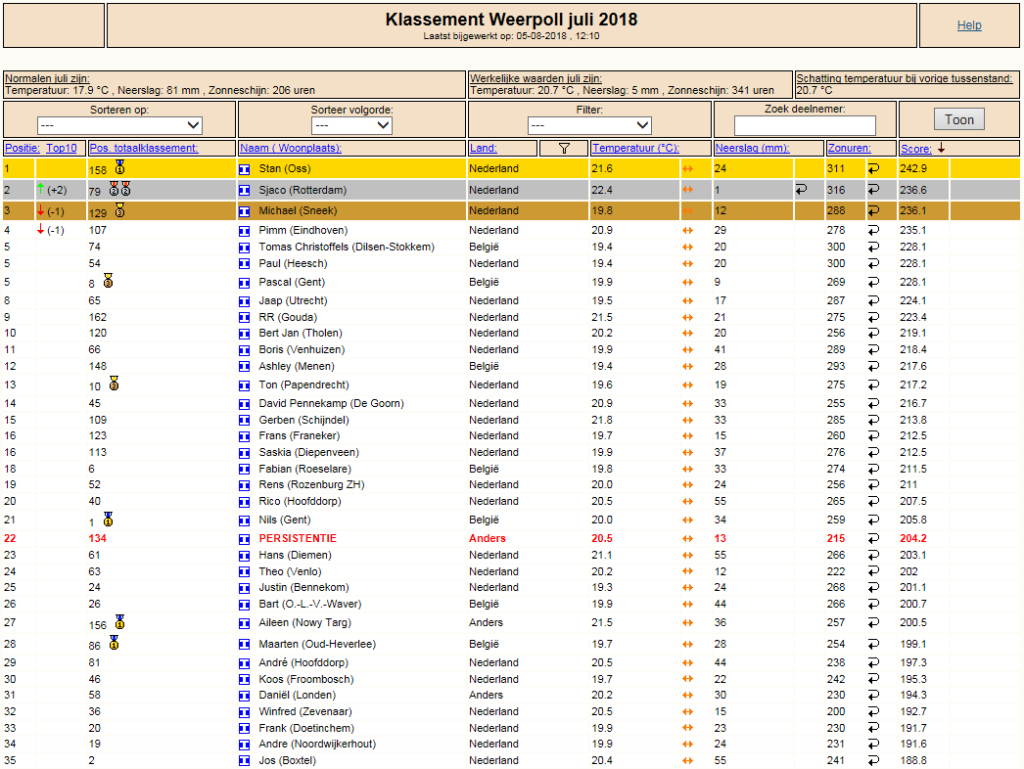1024x769 pixels.
Task: Click the Toon button
Action: 959,119
